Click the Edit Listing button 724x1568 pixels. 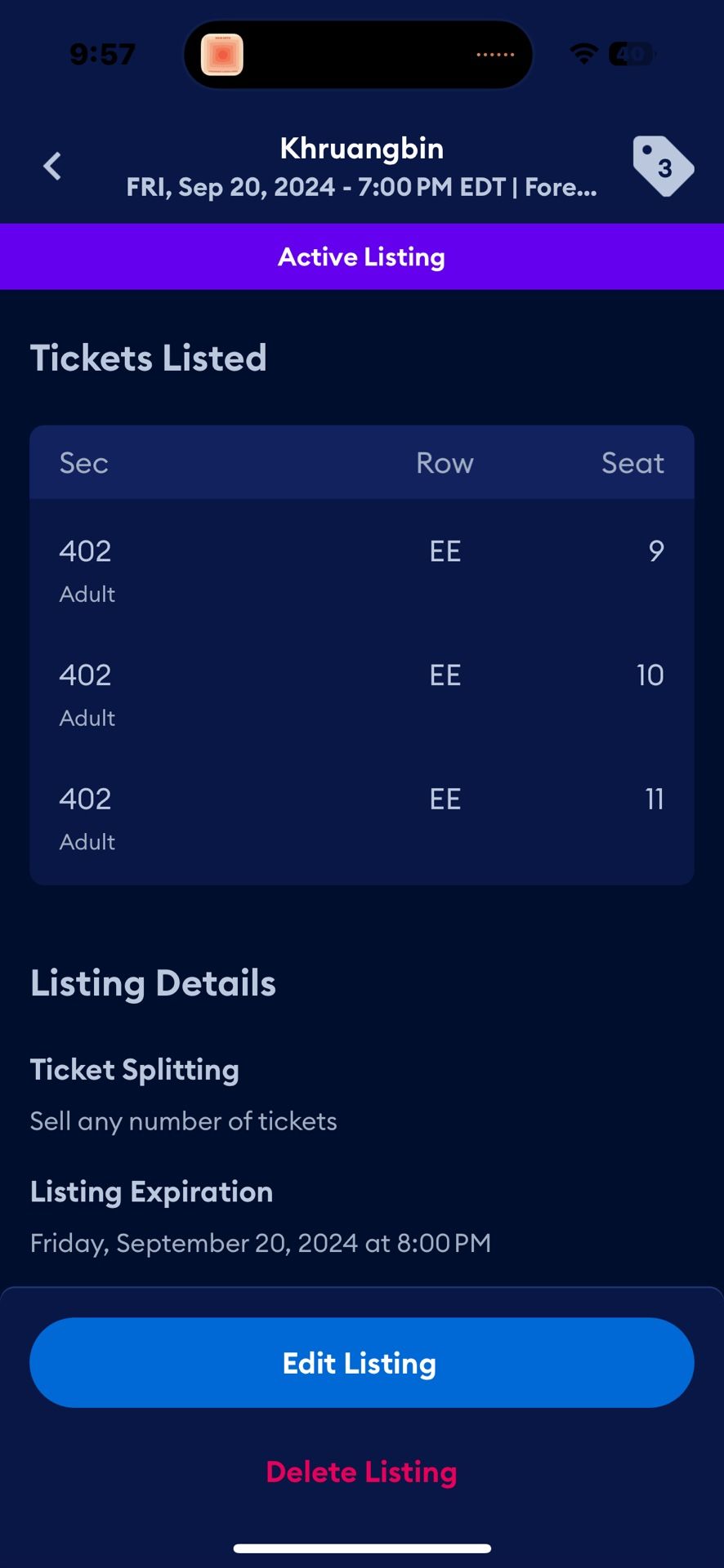(362, 1362)
